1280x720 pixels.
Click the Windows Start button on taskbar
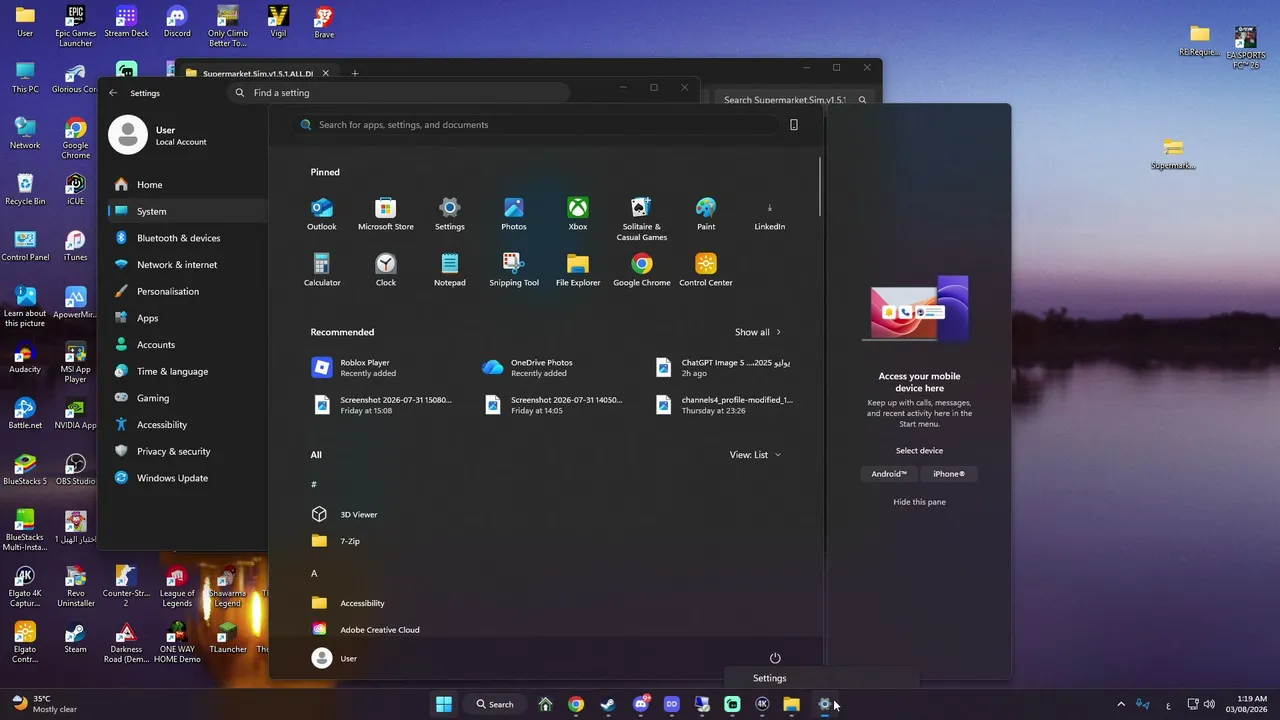444,704
